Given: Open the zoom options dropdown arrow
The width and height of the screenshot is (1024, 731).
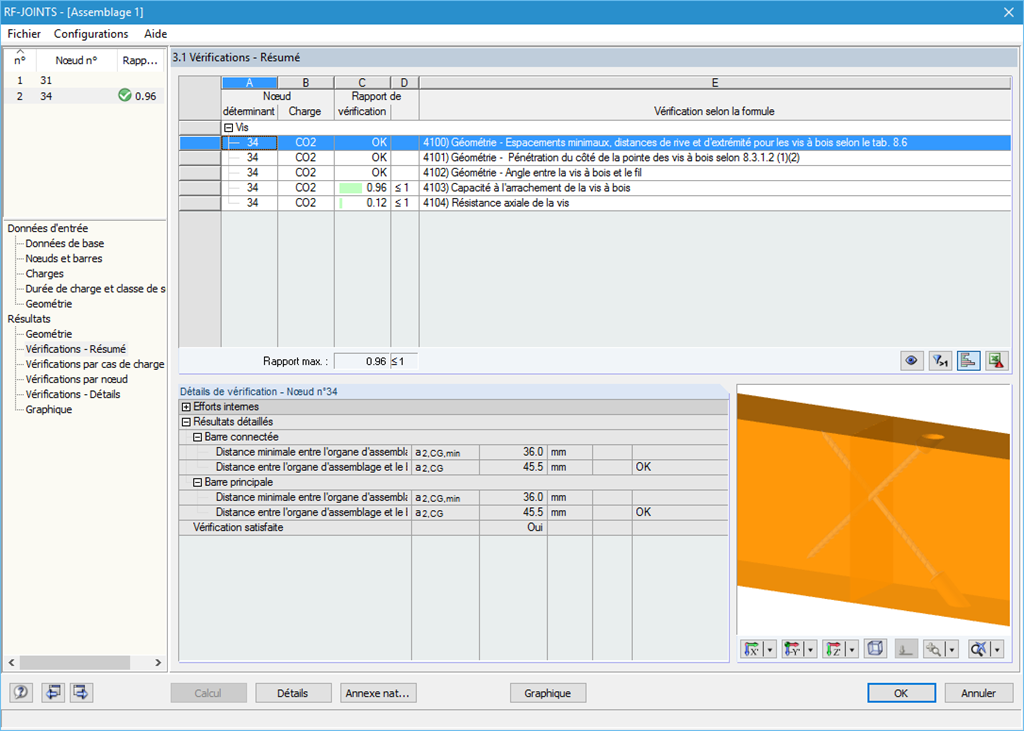Looking at the screenshot, I should coord(952,649).
